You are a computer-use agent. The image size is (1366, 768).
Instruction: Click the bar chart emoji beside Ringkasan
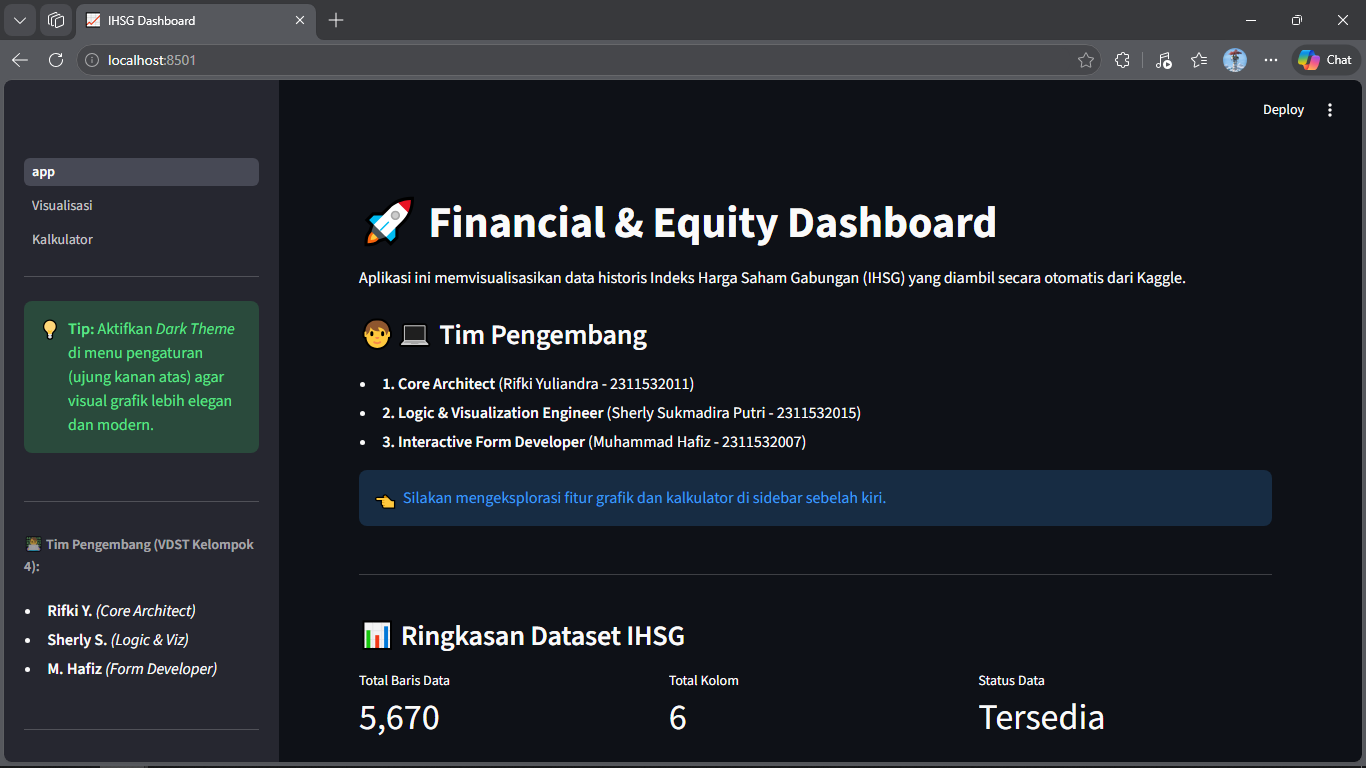pyautogui.click(x=376, y=636)
